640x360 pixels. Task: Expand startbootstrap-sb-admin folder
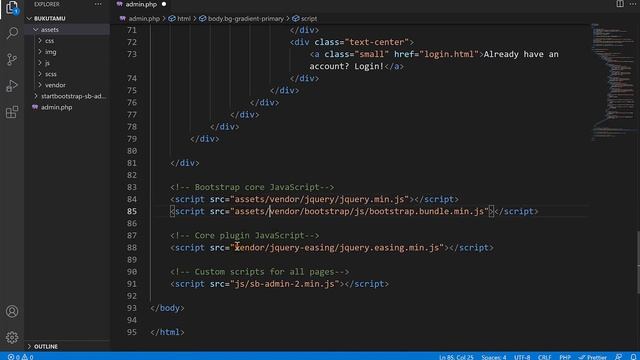coord(73,96)
